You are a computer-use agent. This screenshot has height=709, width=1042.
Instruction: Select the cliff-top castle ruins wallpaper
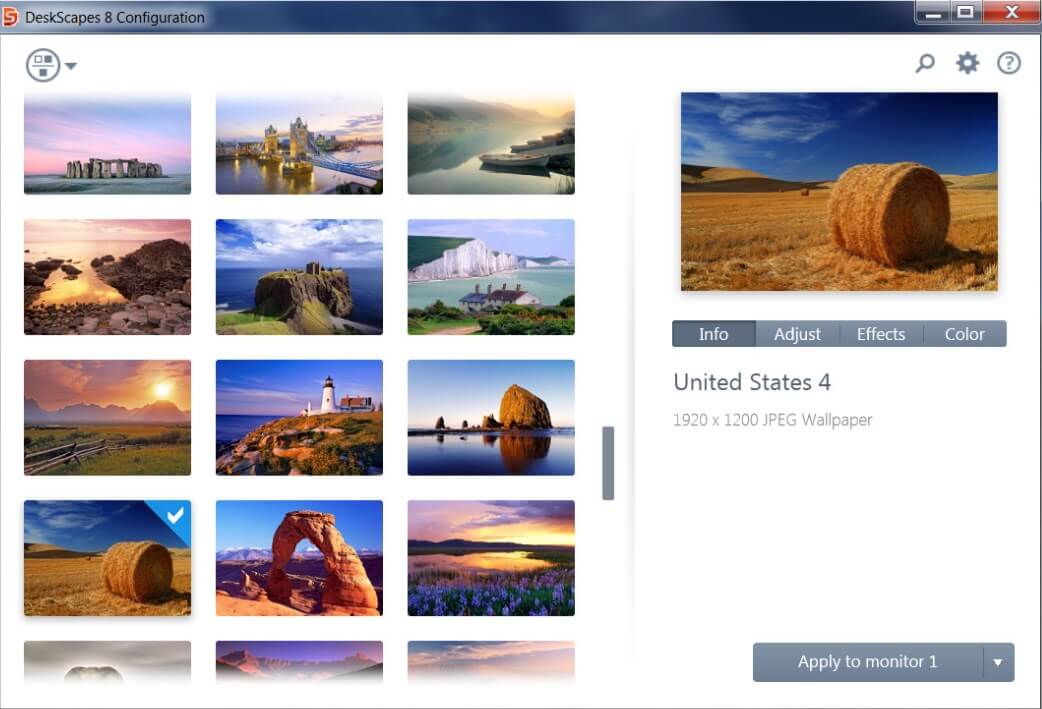299,276
